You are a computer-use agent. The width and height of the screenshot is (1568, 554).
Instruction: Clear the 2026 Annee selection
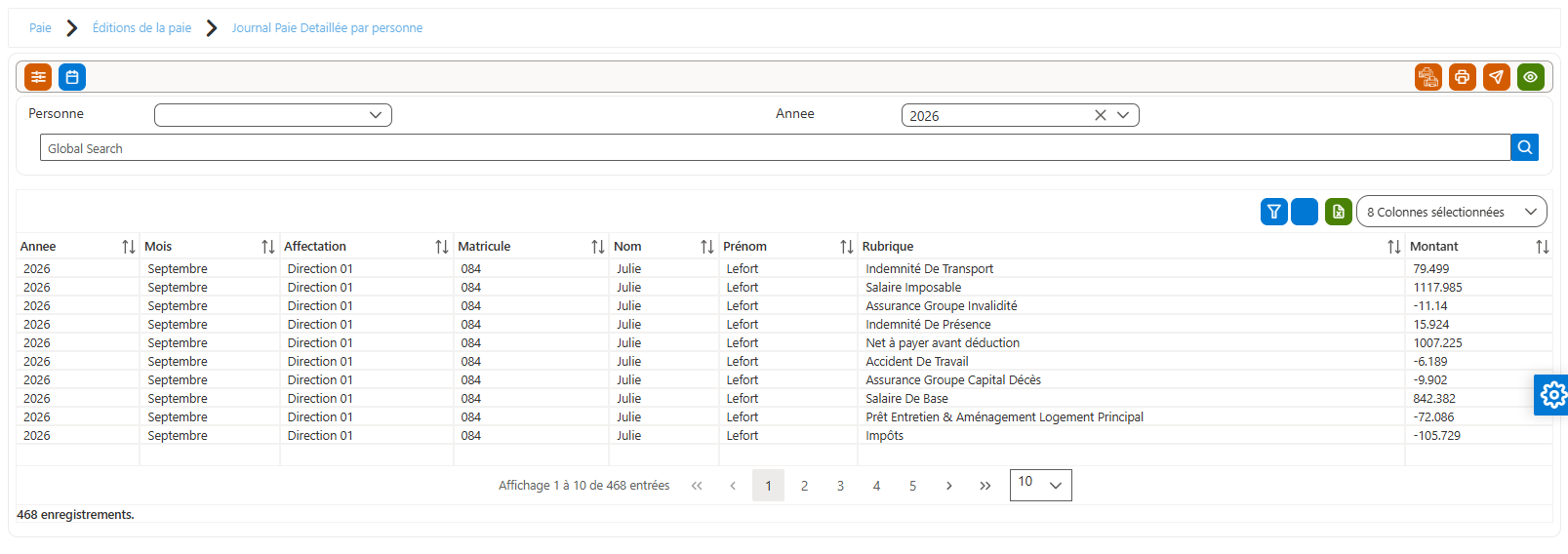(x=1100, y=115)
